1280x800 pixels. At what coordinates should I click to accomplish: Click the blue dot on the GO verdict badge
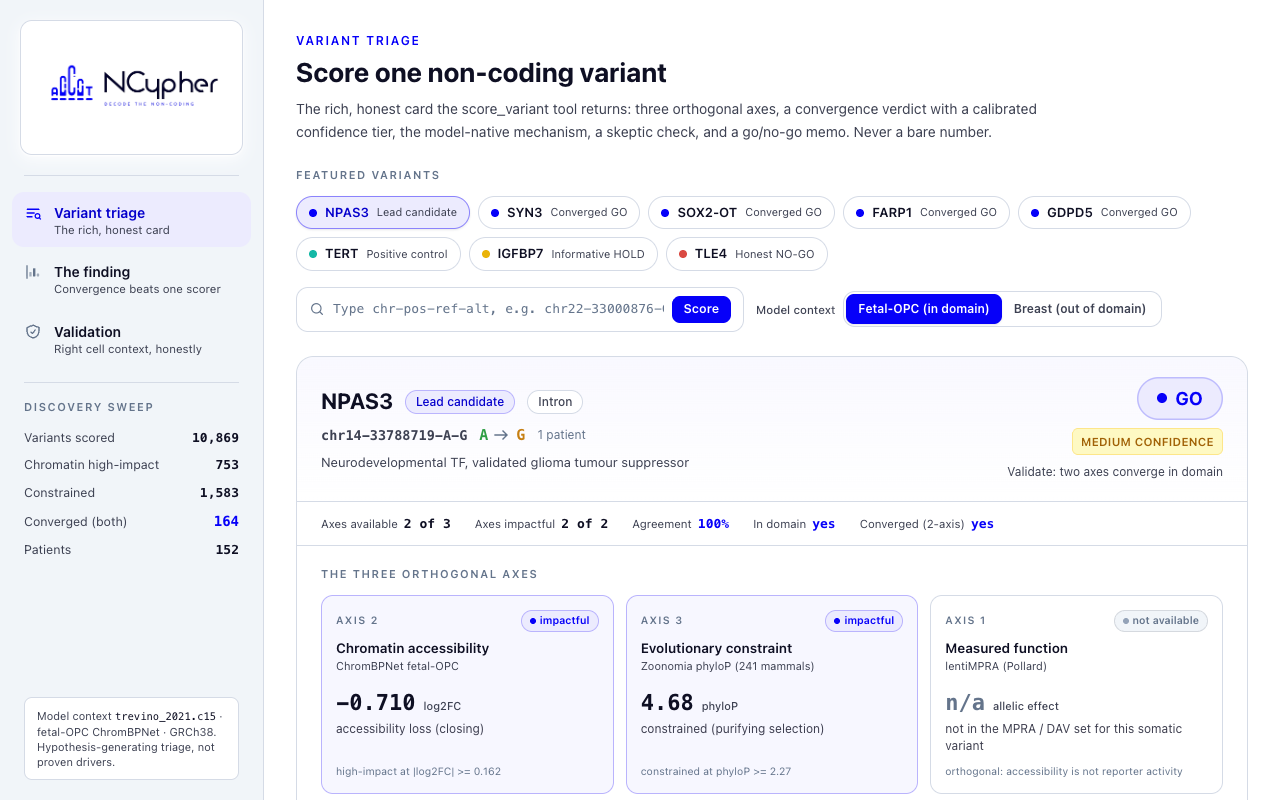click(x=1161, y=399)
